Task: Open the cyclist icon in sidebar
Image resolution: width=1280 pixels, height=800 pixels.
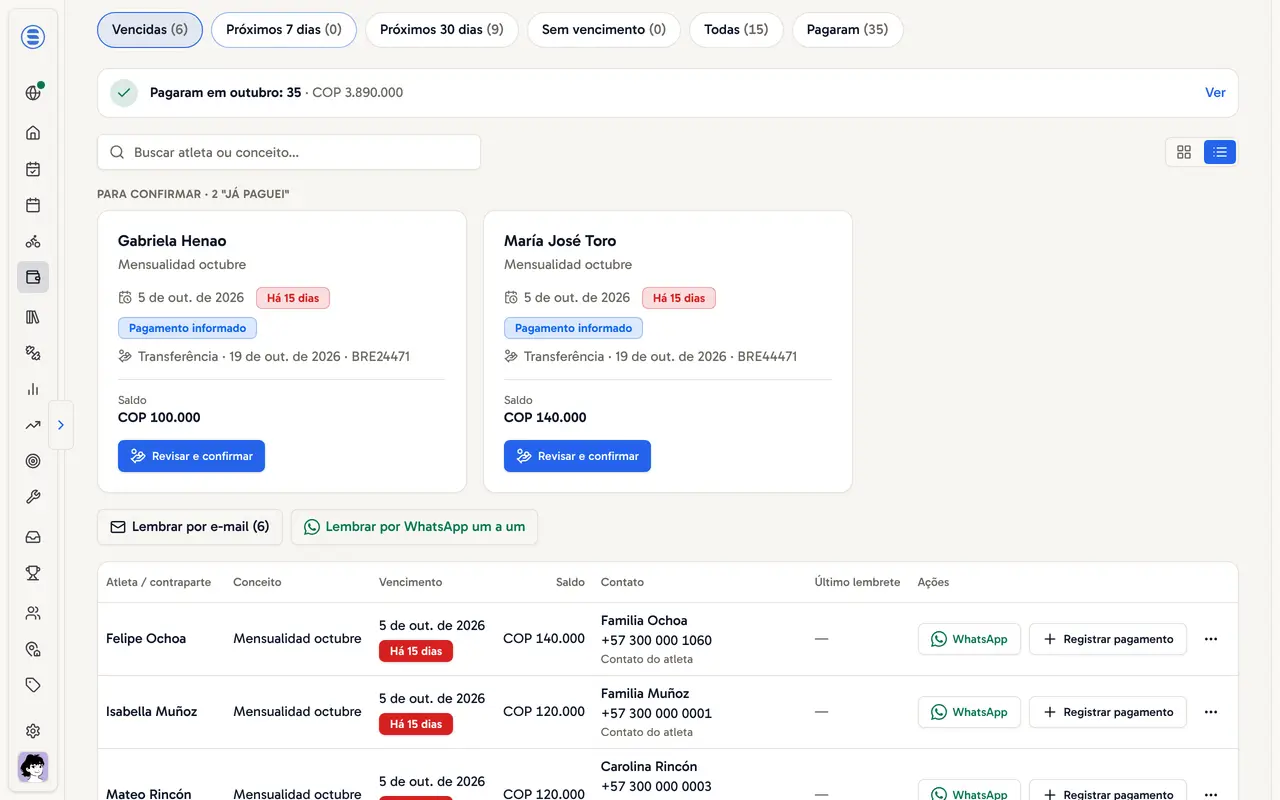Action: 33,241
